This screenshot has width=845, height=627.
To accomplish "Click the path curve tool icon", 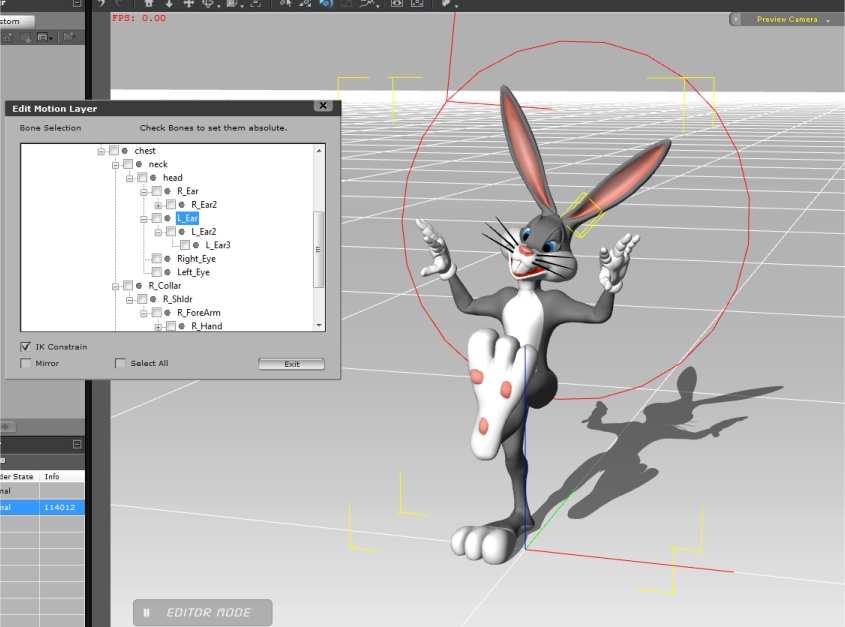I will [368, 4].
